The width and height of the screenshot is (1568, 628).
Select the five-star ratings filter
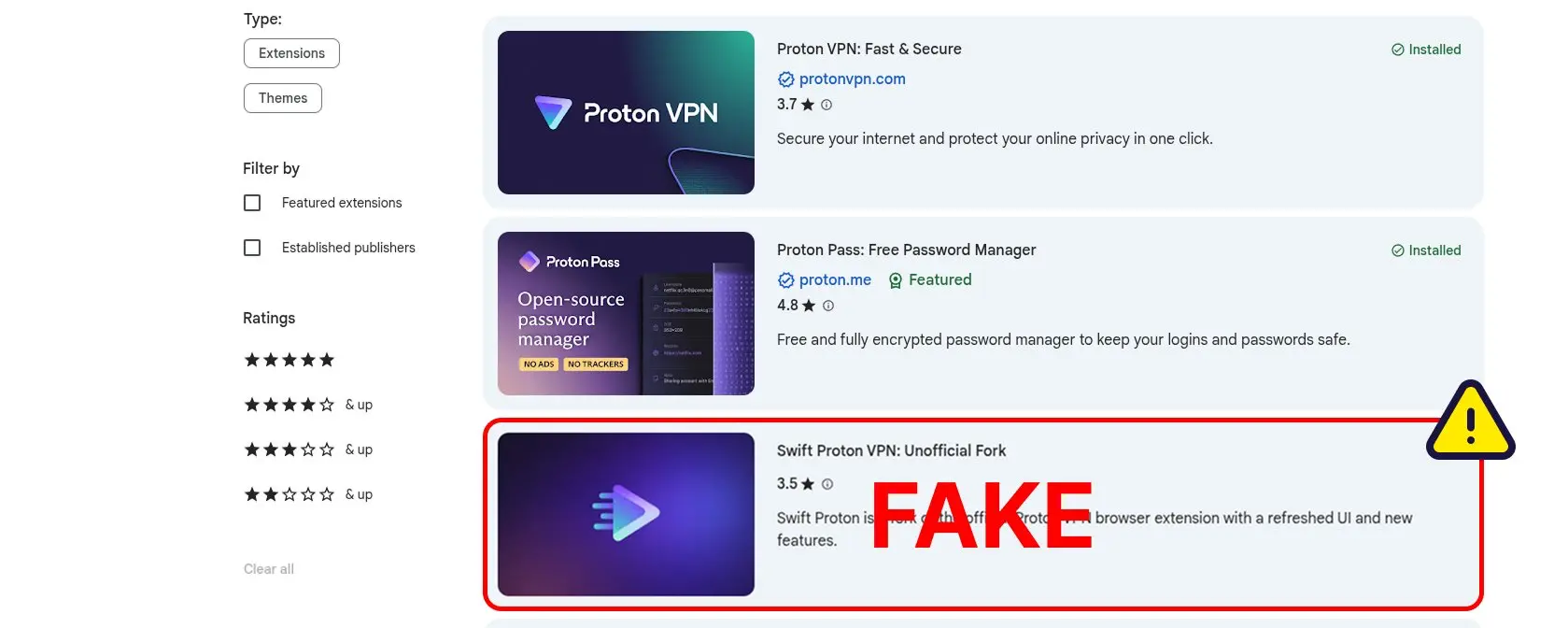(290, 360)
